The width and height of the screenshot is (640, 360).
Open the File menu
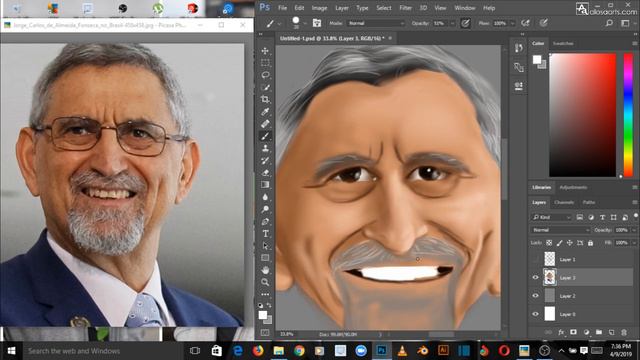(282, 8)
